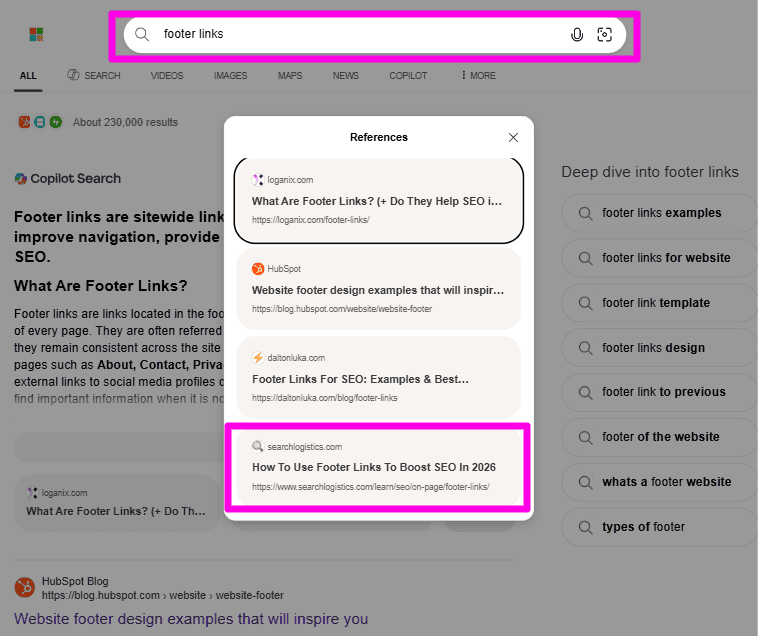Search for footer link template suggestion

(x=660, y=303)
